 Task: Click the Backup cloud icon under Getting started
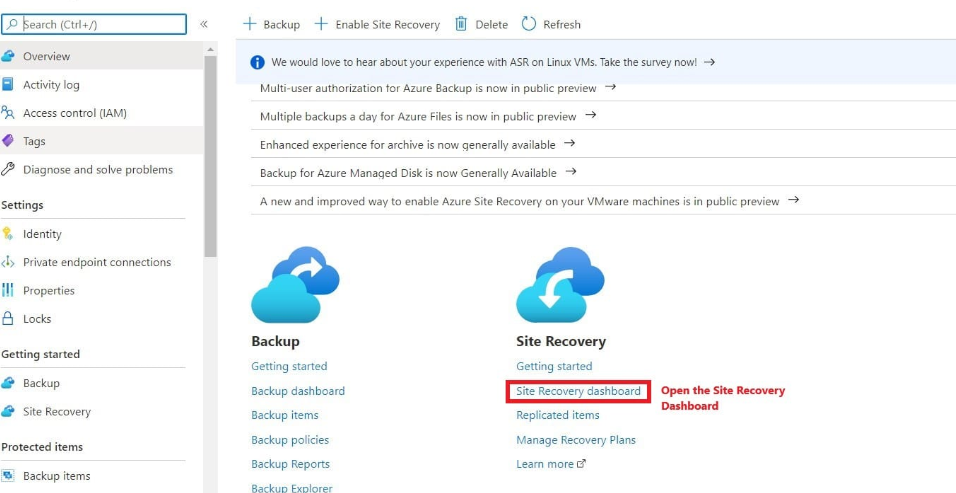(x=7, y=383)
